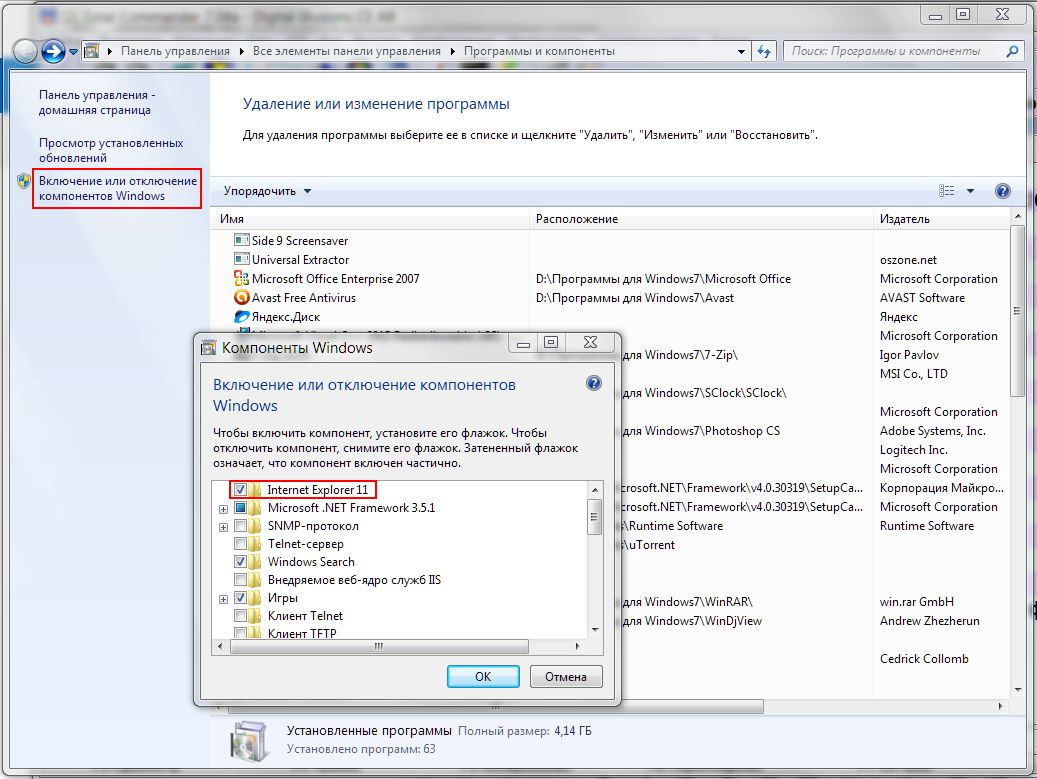Click programs list vertical scrollbar thumb
The width and height of the screenshot is (1037, 779).
[x=1018, y=311]
